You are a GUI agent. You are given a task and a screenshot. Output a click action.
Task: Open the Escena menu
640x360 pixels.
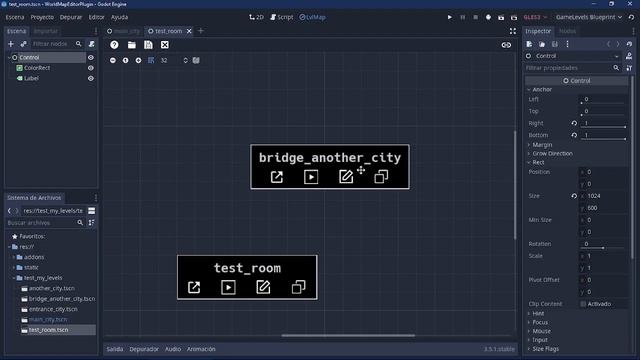click(x=15, y=17)
